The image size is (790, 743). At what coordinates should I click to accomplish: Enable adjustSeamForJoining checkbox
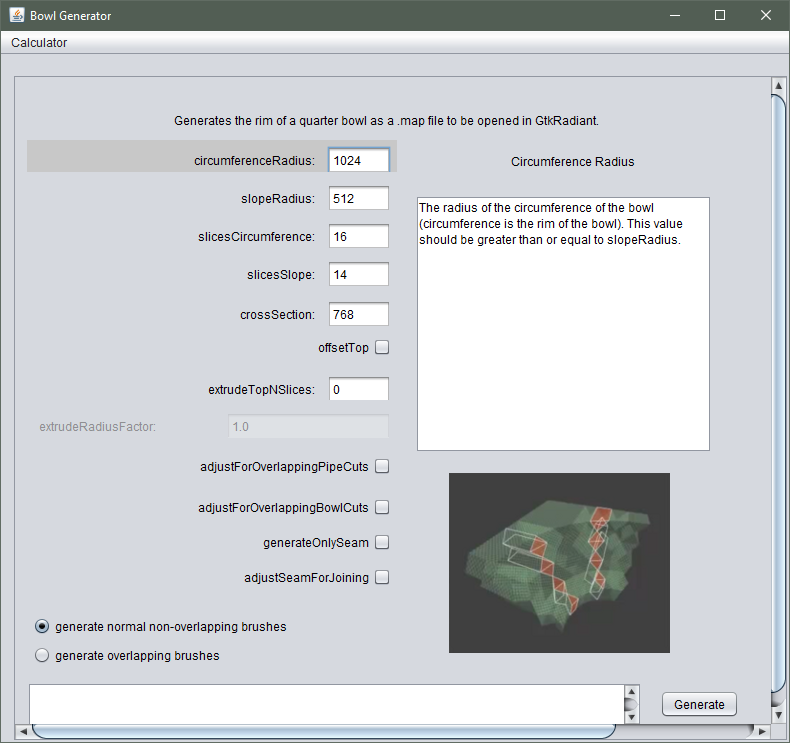click(382, 577)
